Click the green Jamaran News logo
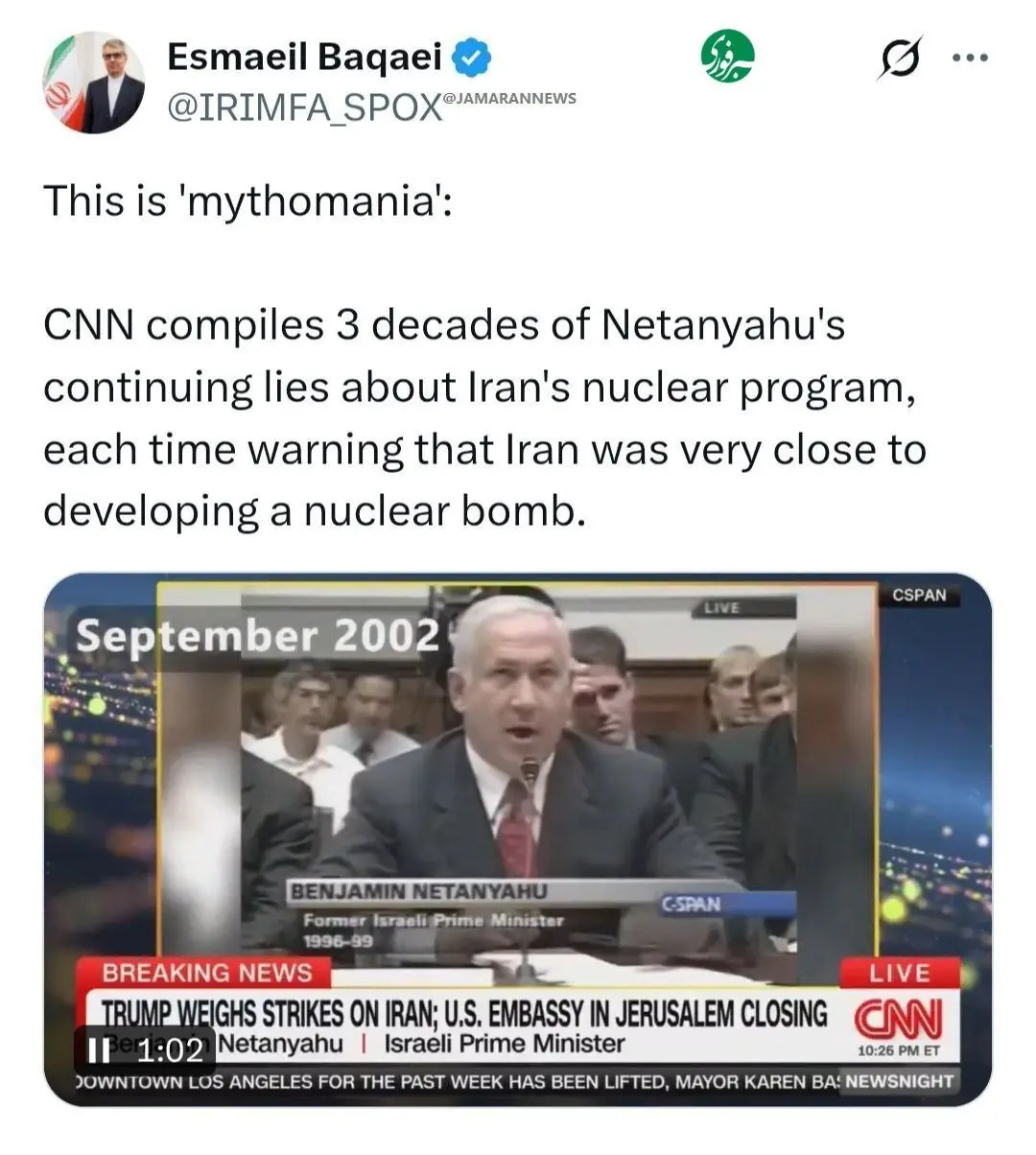1036x1155 pixels. pyautogui.click(x=728, y=56)
